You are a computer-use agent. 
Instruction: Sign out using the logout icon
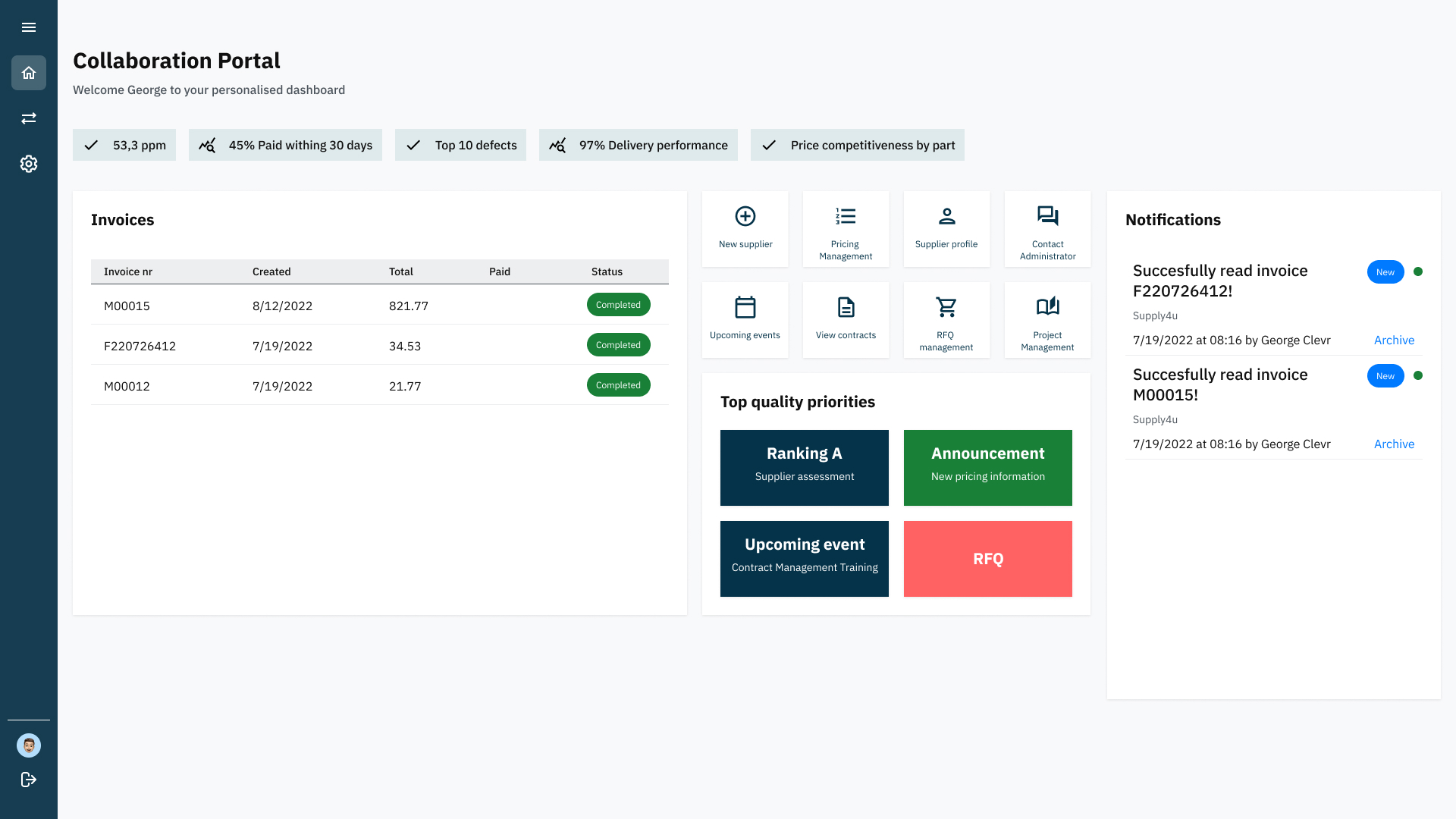29,780
